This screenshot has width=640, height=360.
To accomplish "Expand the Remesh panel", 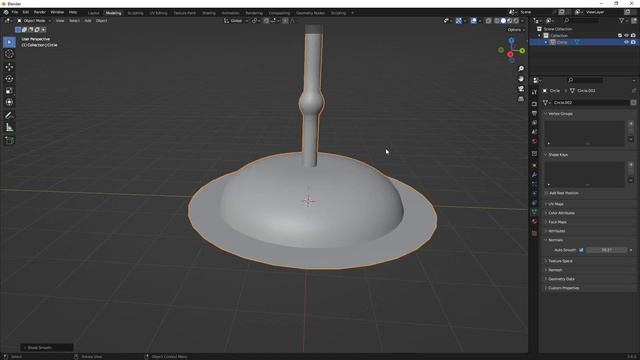I will [x=555, y=270].
